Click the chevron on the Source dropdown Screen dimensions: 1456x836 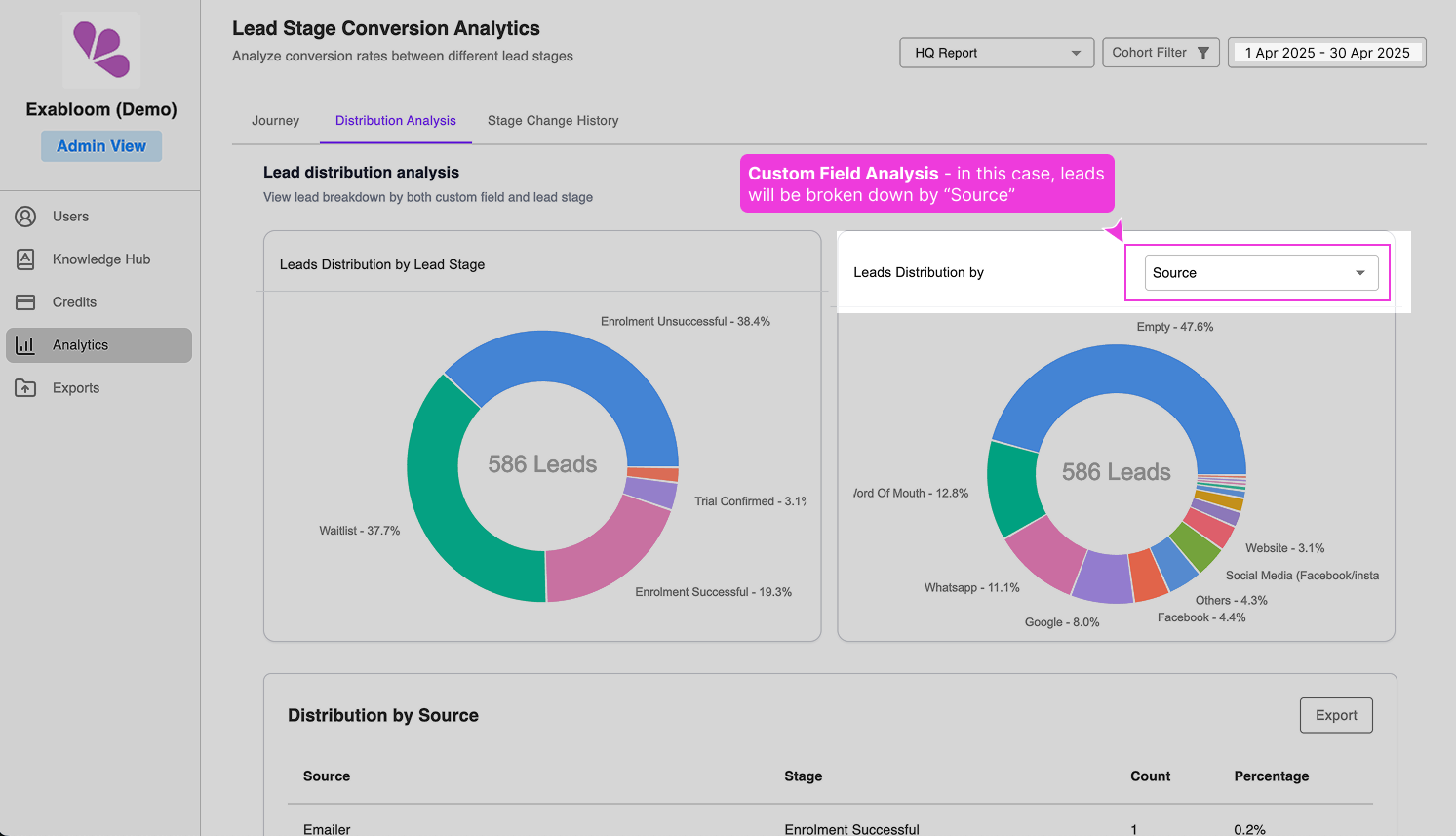(1359, 272)
